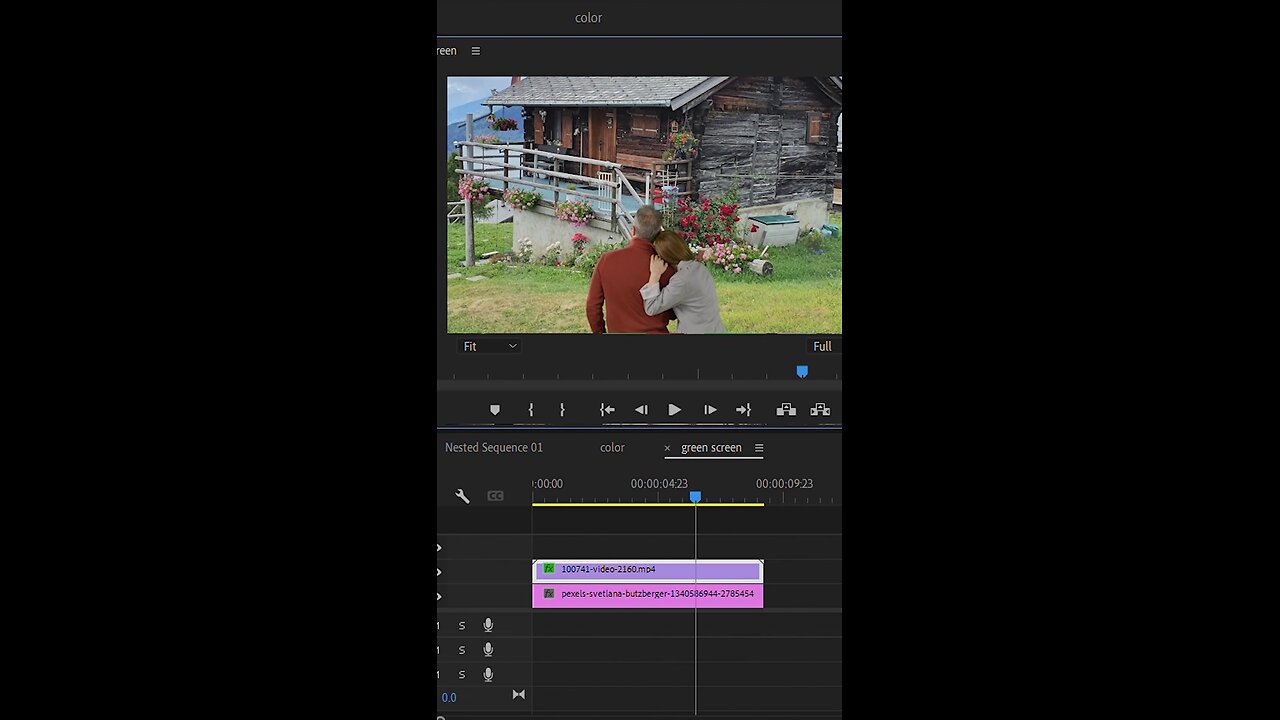
Task: Open the Program Monitor panel menu
Action: pos(476,51)
